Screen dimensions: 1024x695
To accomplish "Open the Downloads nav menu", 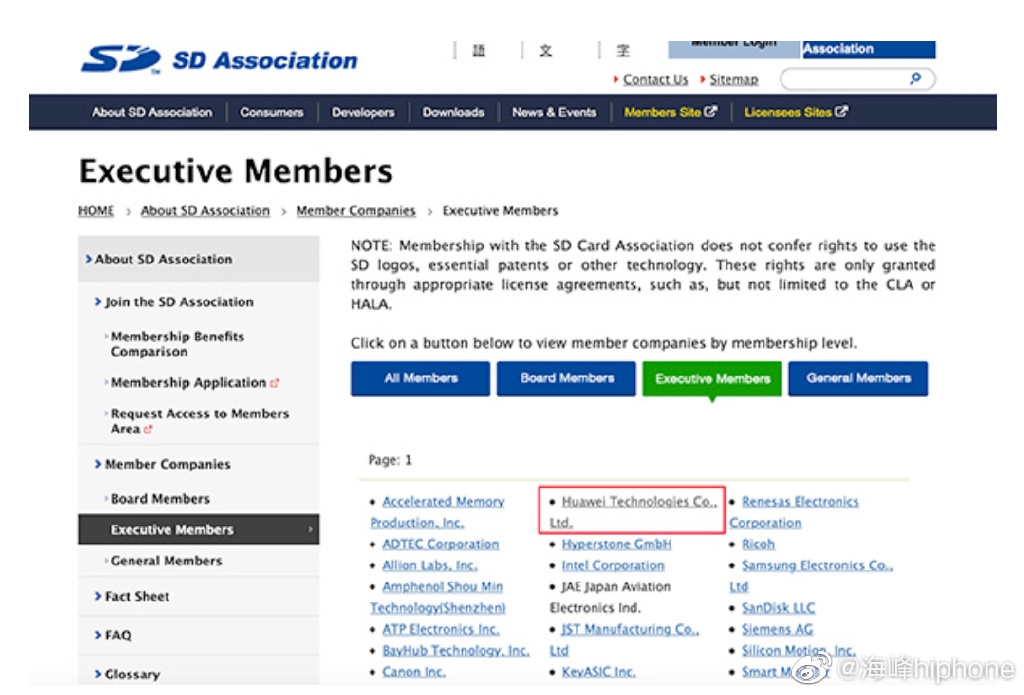I will 453,112.
